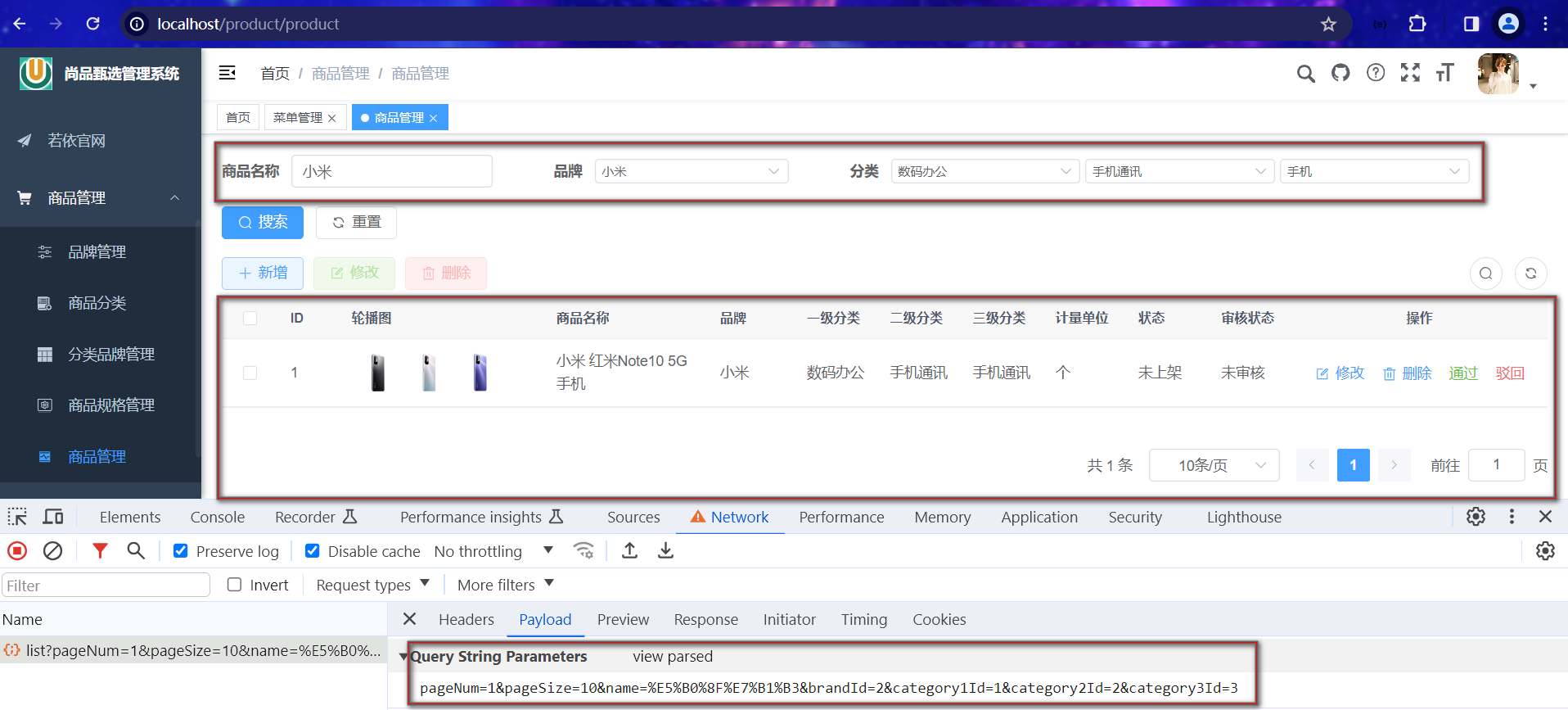This screenshot has height=710, width=1568.
Task: Open the user avatar menu
Action: tap(1498, 74)
